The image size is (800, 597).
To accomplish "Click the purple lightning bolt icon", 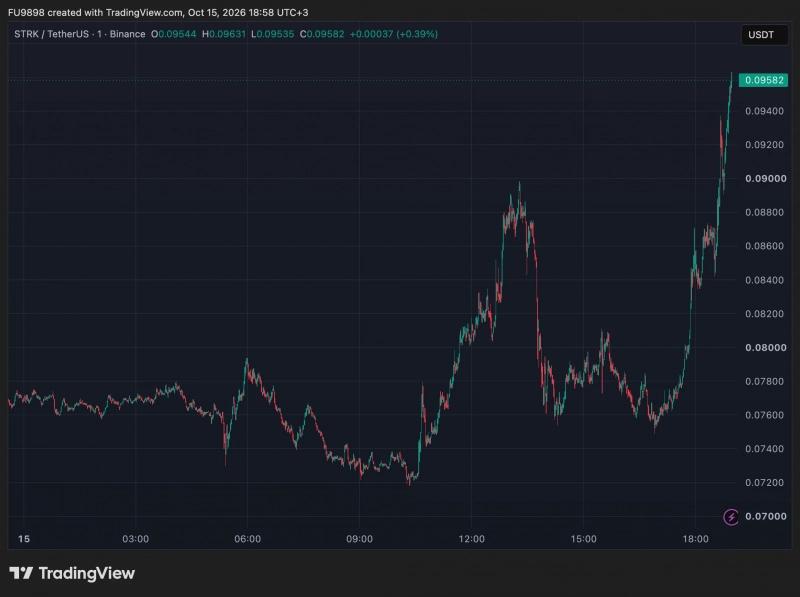I will [x=731, y=517].
